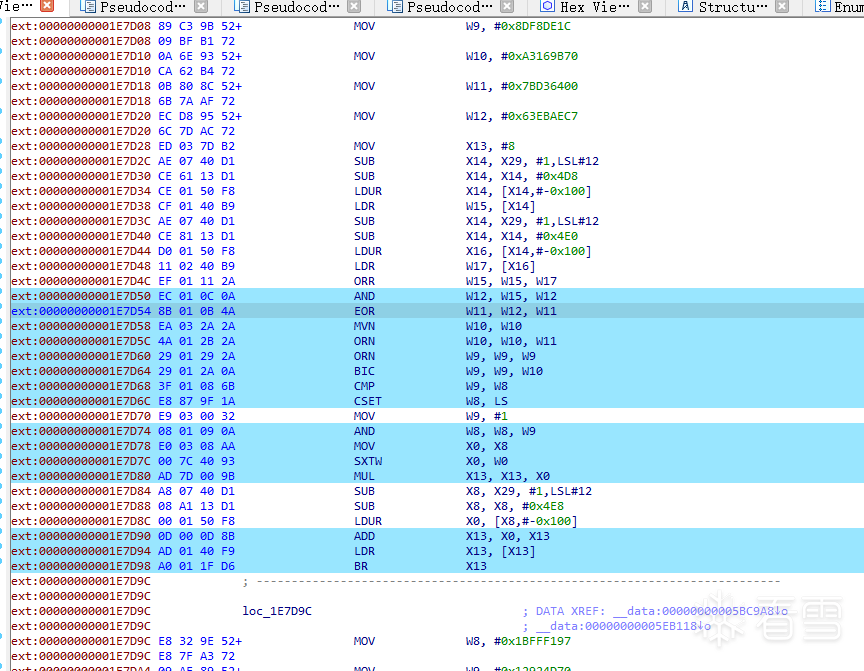Close the Structures tab

781,7
